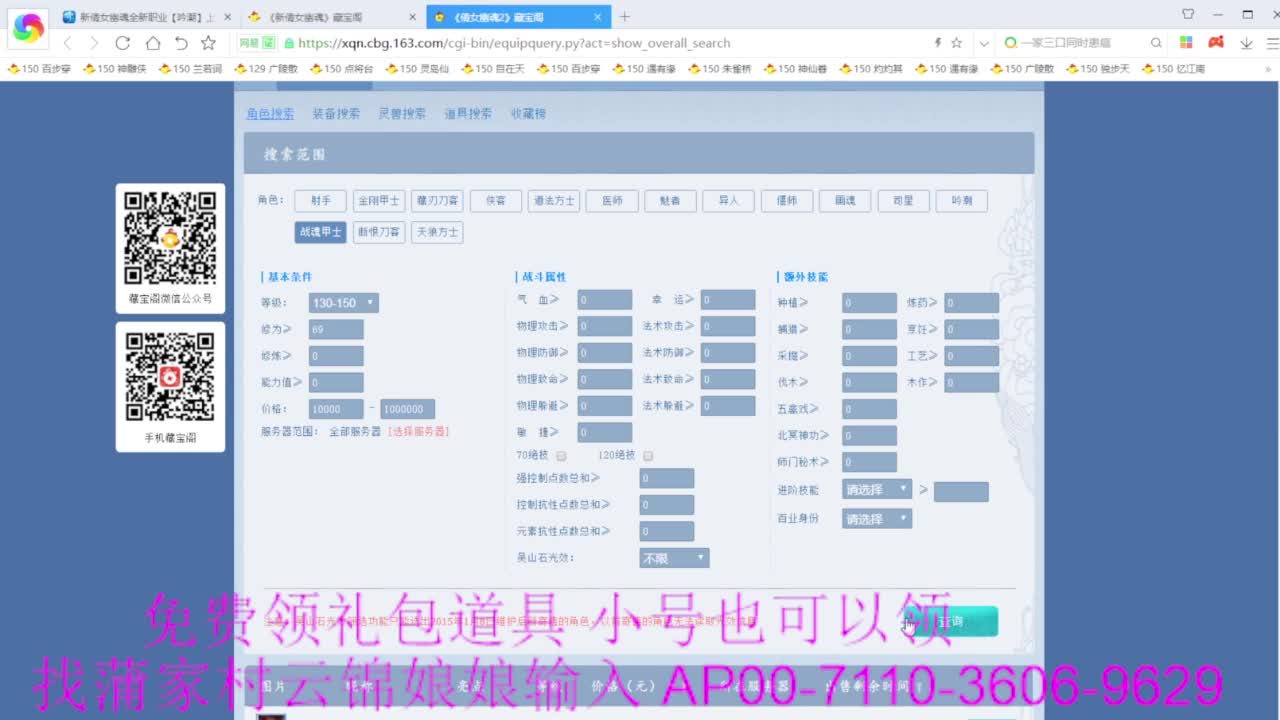Click the price input showing 10000
The width and height of the screenshot is (1280, 720).
point(335,408)
